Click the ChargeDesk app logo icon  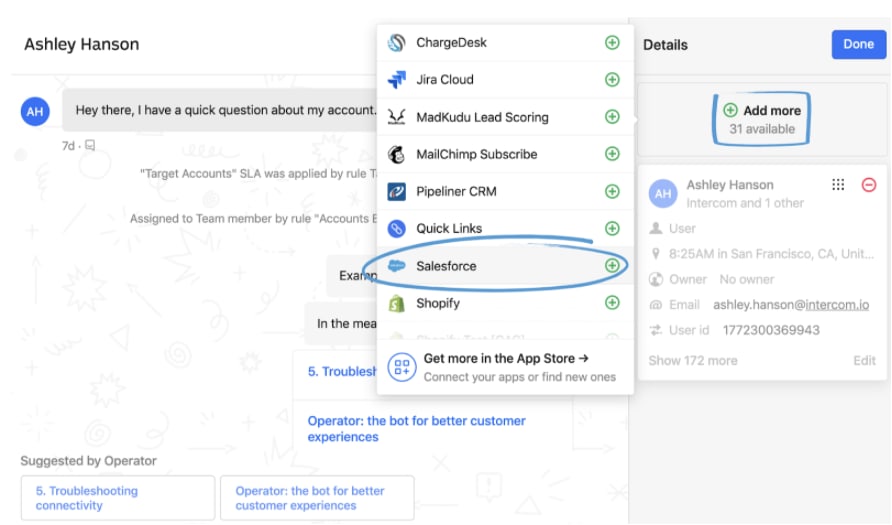(397, 43)
